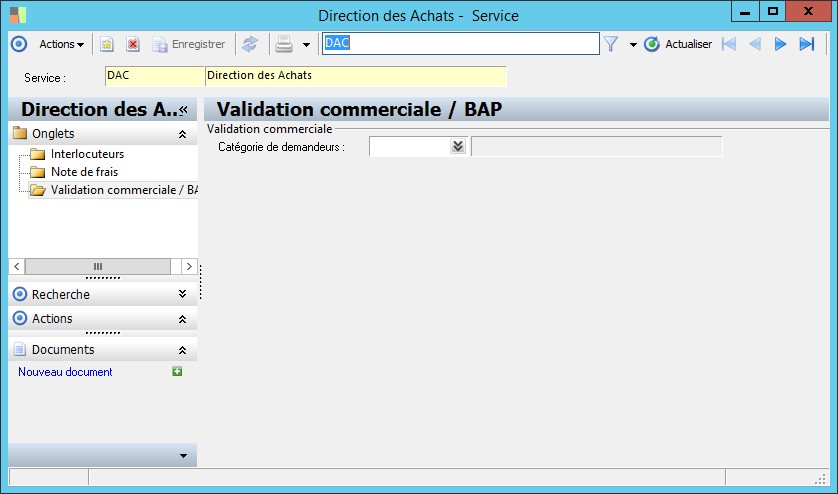Click the Interlocuteurs folder icon

coord(37,155)
